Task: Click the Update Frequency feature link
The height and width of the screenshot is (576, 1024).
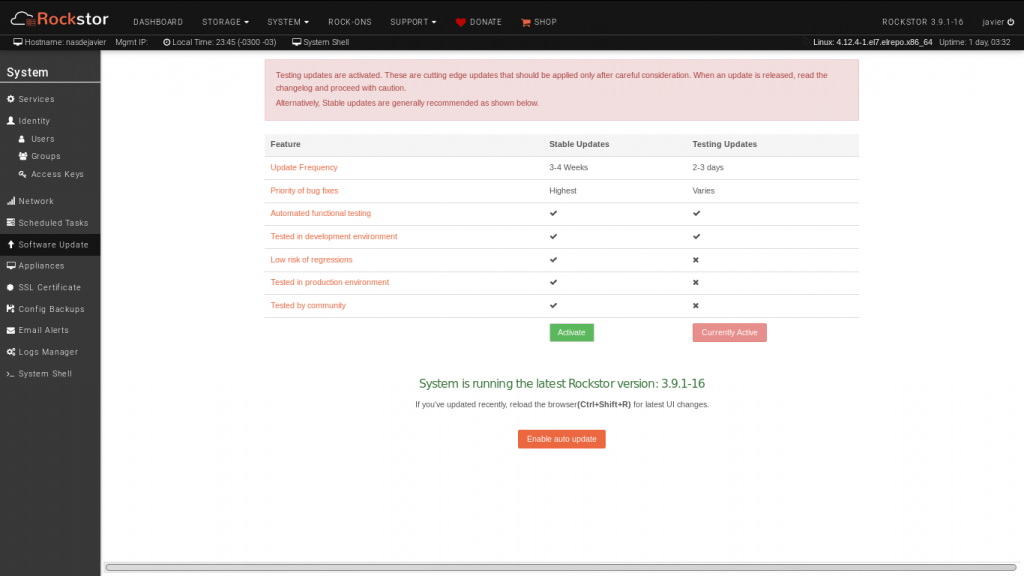Action: click(x=304, y=167)
